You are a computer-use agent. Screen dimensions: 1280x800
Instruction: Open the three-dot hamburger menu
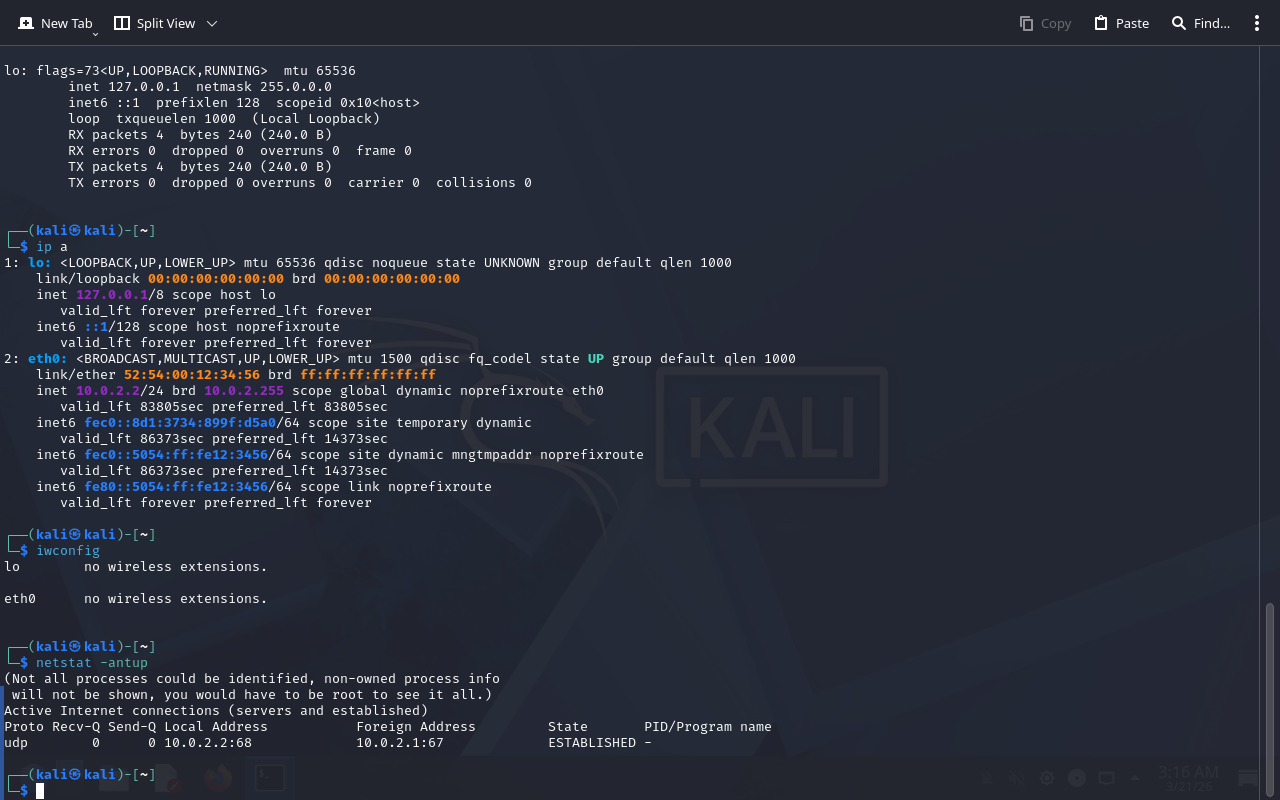[1257, 23]
